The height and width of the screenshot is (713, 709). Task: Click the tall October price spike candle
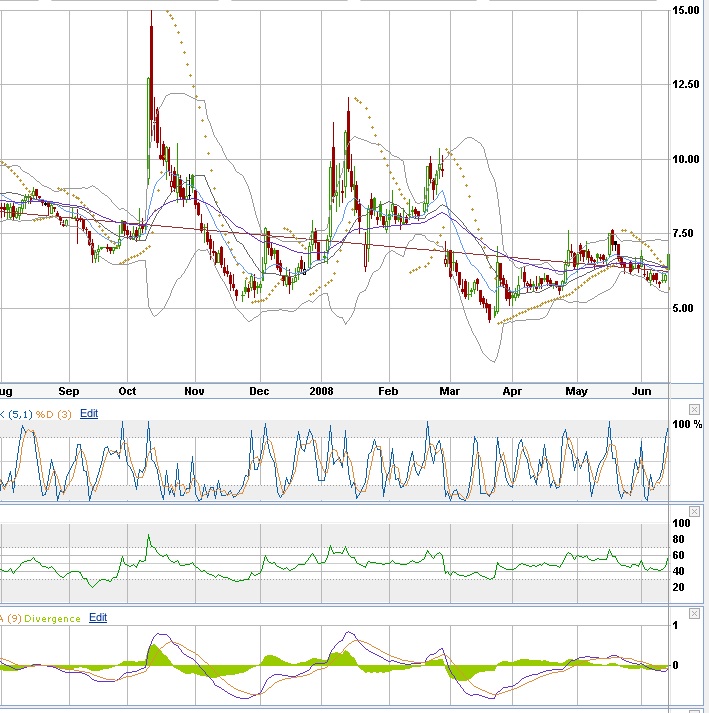(x=151, y=60)
